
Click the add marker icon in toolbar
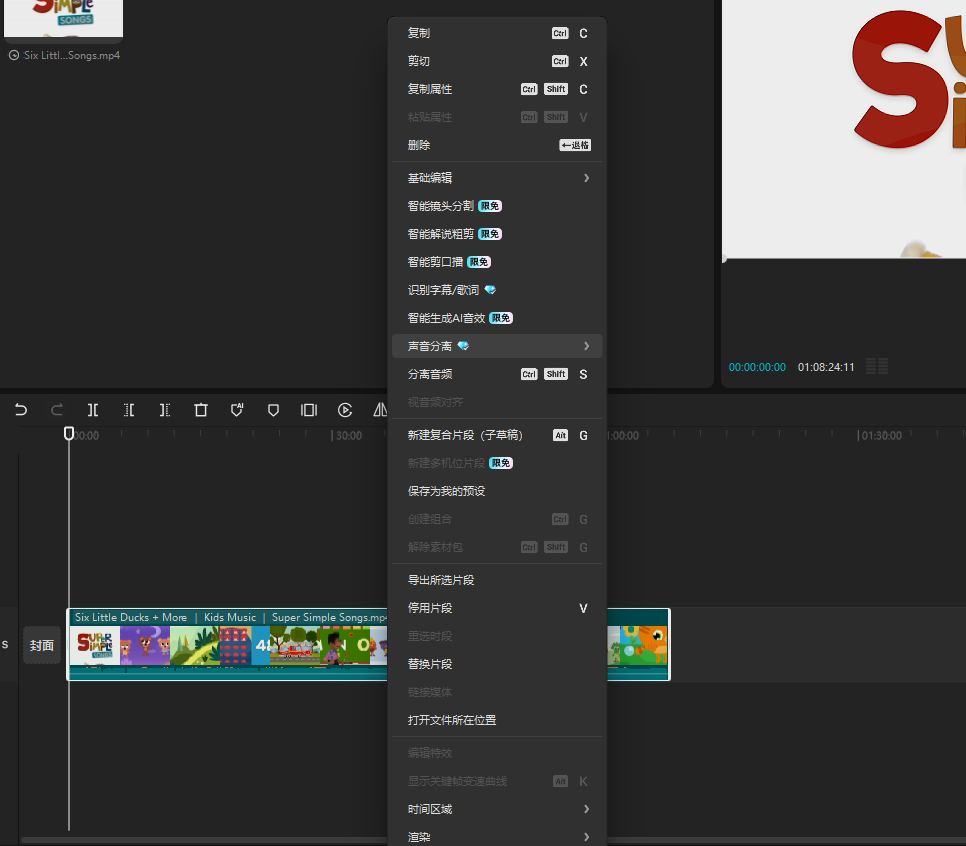click(273, 410)
